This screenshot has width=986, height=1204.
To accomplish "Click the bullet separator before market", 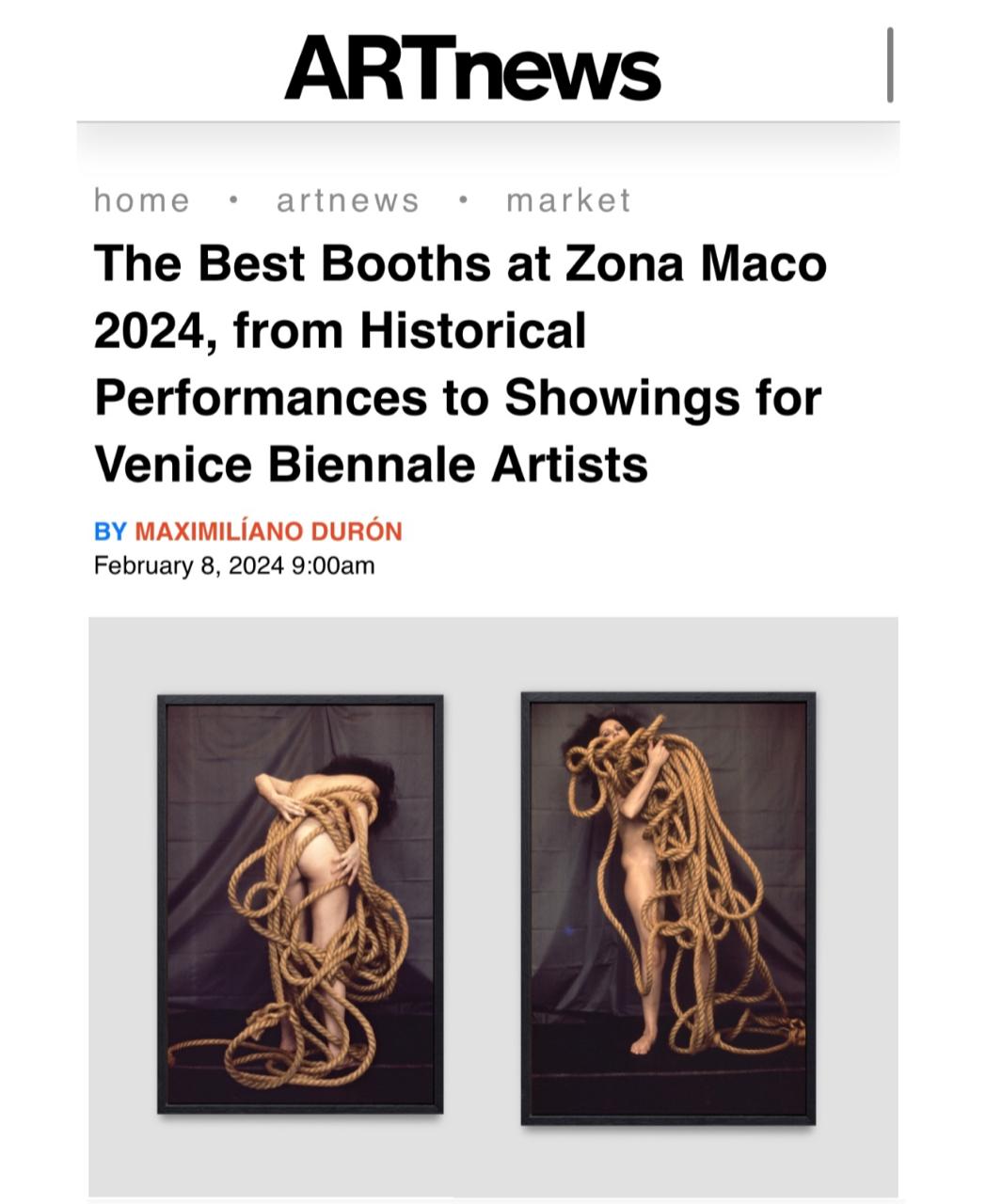I will (x=463, y=200).
